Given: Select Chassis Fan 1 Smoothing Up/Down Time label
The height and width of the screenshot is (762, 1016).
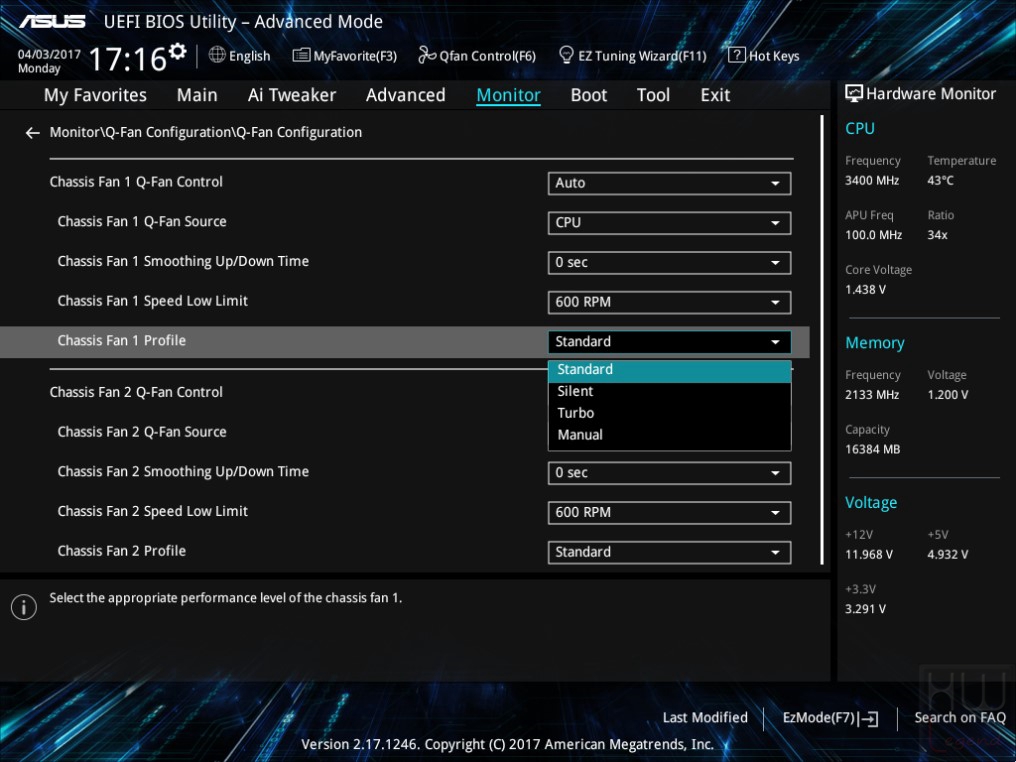Looking at the screenshot, I should coord(183,262).
